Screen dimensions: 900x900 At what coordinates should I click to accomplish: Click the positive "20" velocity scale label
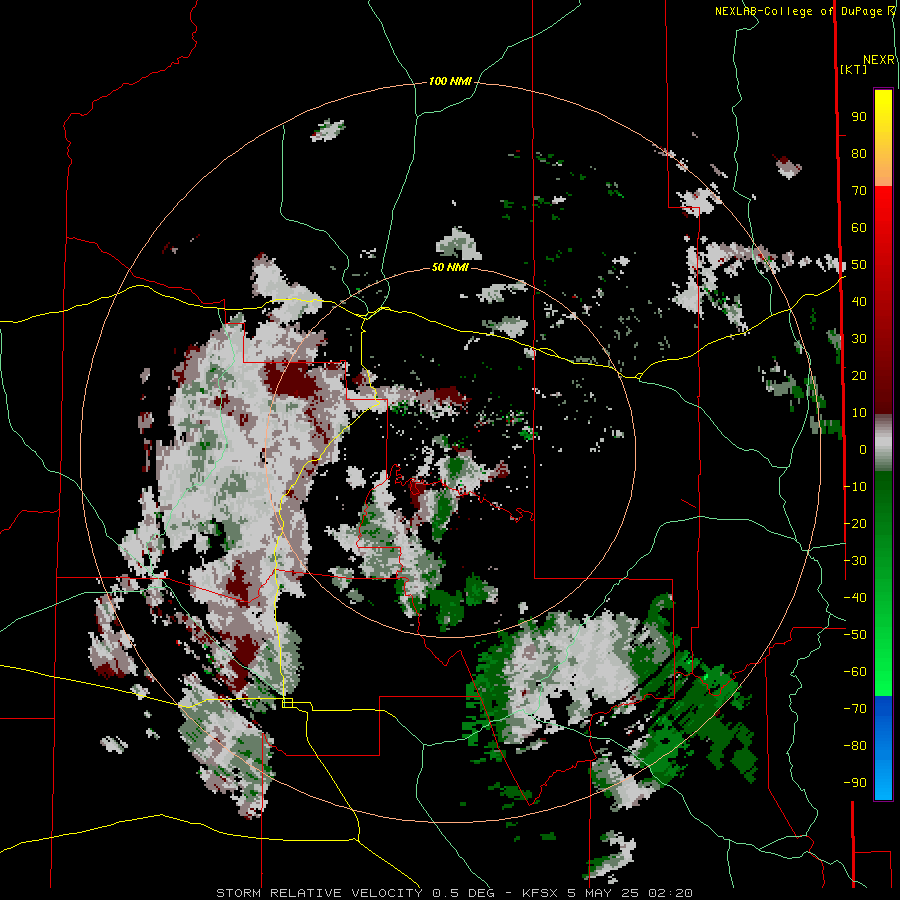tap(859, 375)
